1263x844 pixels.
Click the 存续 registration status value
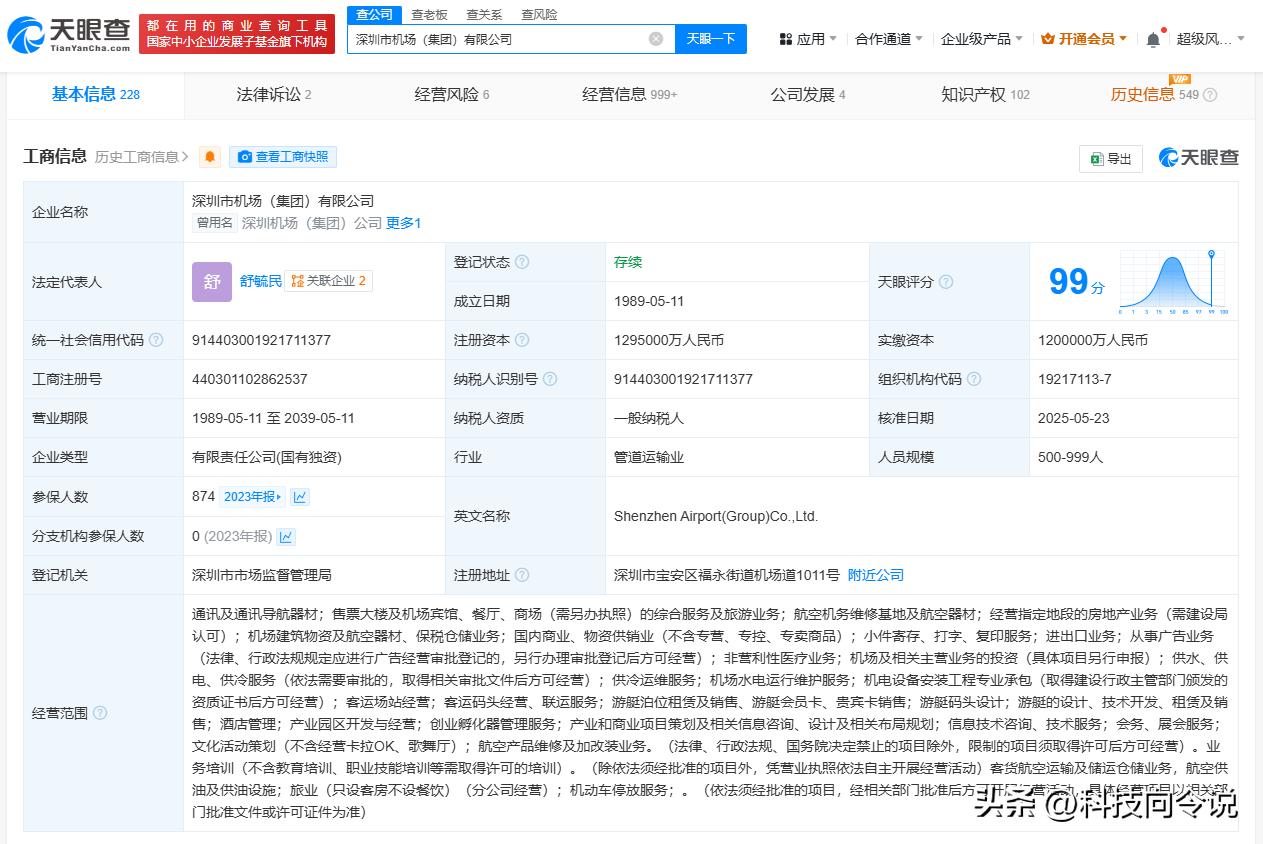click(628, 262)
